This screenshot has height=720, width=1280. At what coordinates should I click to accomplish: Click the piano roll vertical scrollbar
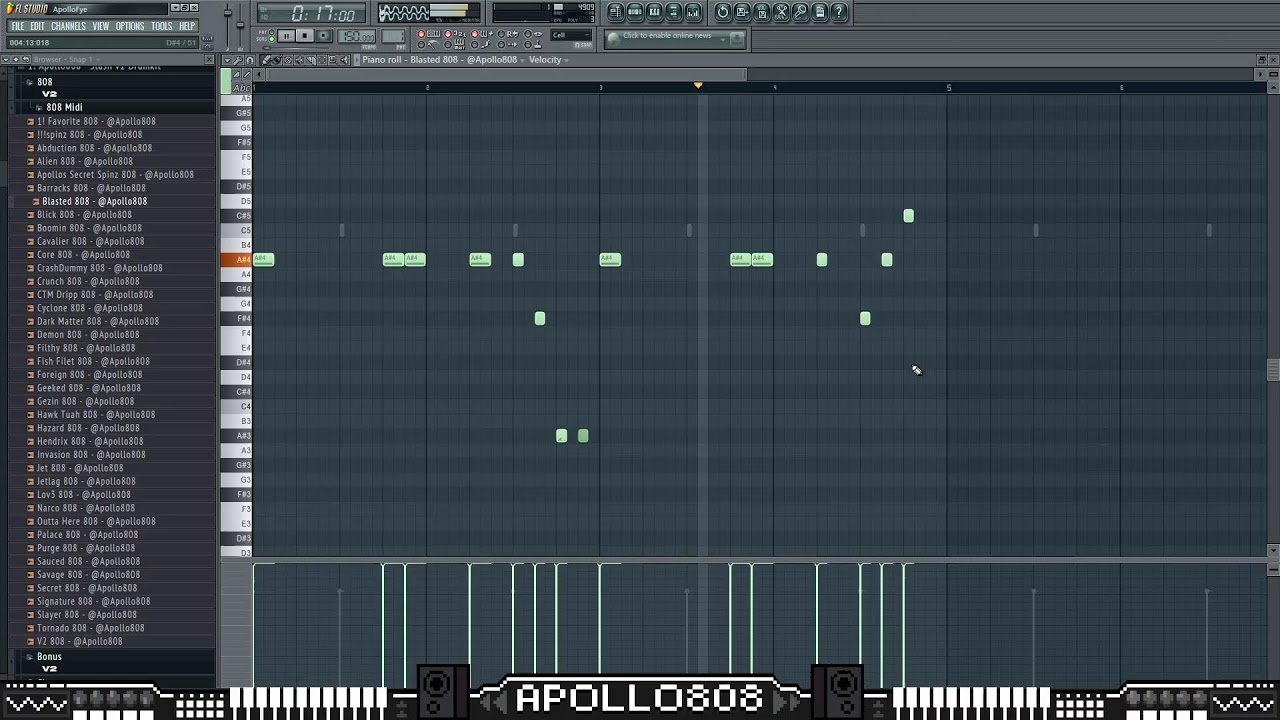[x=1272, y=370]
